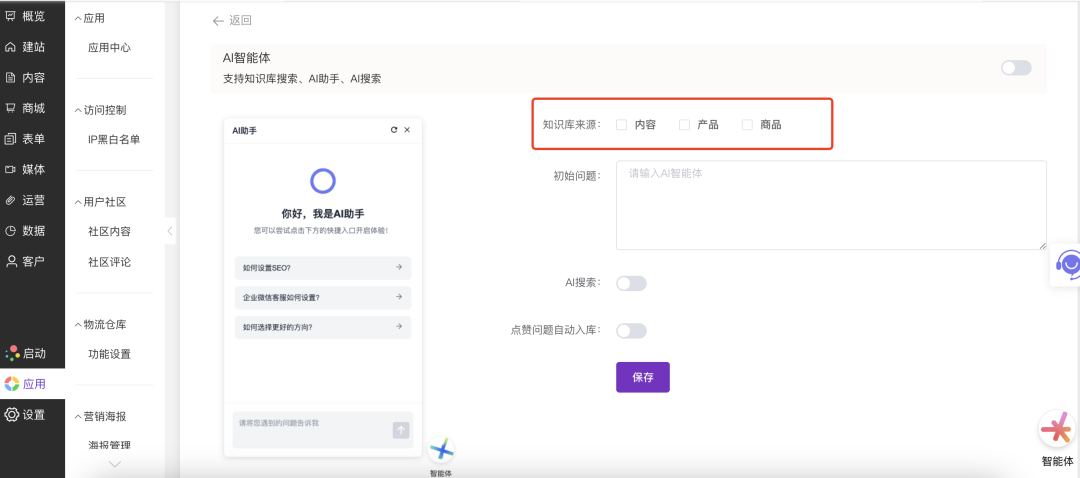1080x478 pixels.
Task: Click the 启动 launch item
Action: [x=25, y=353]
